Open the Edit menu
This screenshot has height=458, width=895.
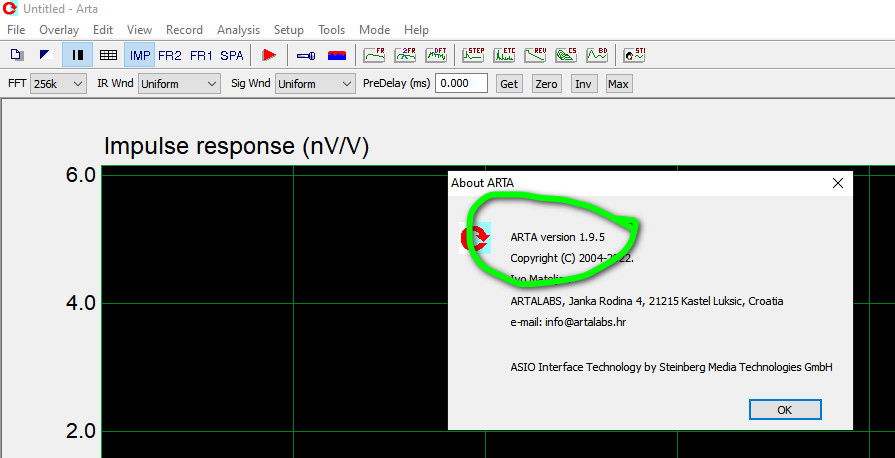(x=103, y=30)
